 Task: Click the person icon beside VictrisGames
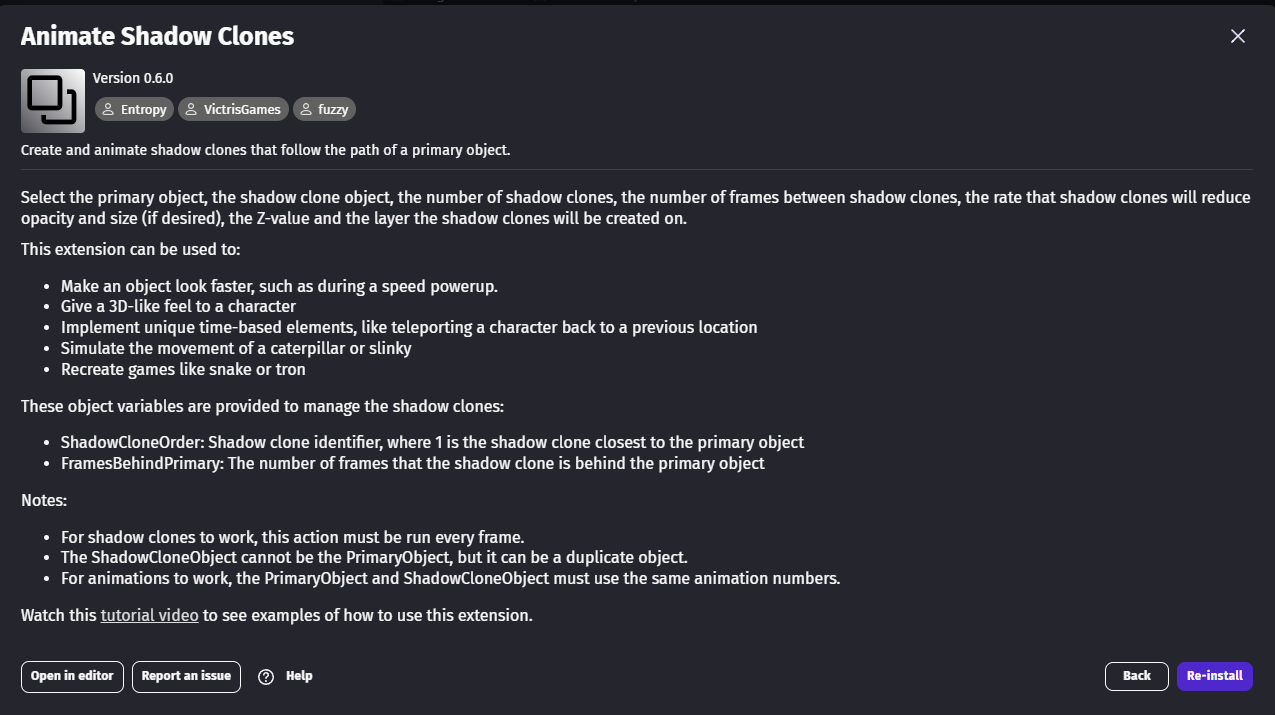(x=192, y=109)
